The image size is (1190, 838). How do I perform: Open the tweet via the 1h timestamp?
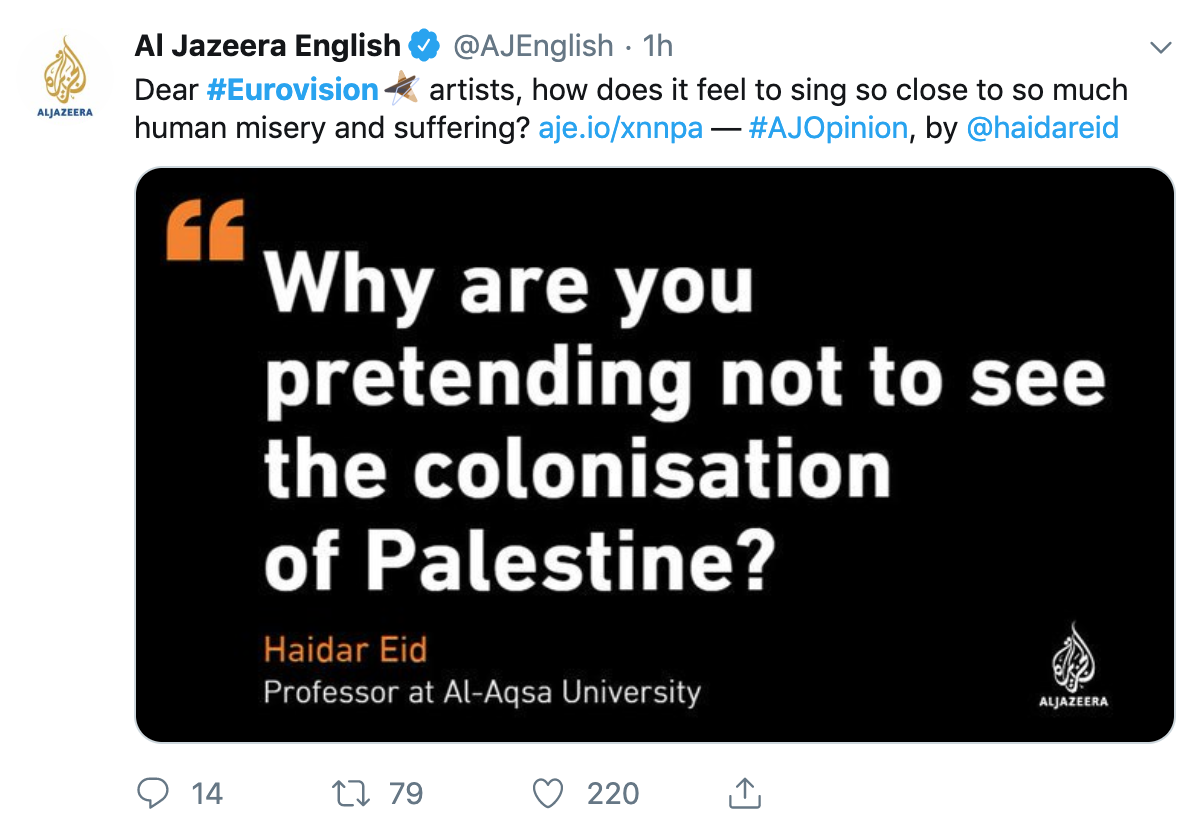[x=657, y=46]
